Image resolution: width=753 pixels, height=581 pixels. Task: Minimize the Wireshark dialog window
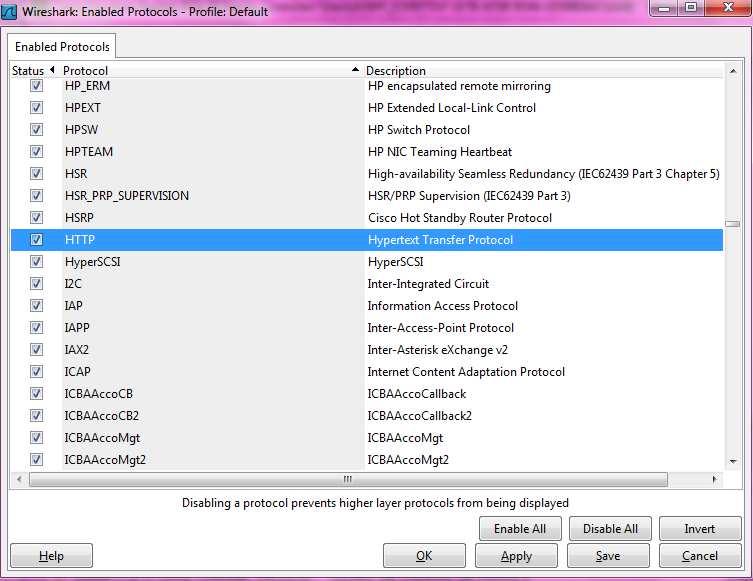click(x=665, y=8)
